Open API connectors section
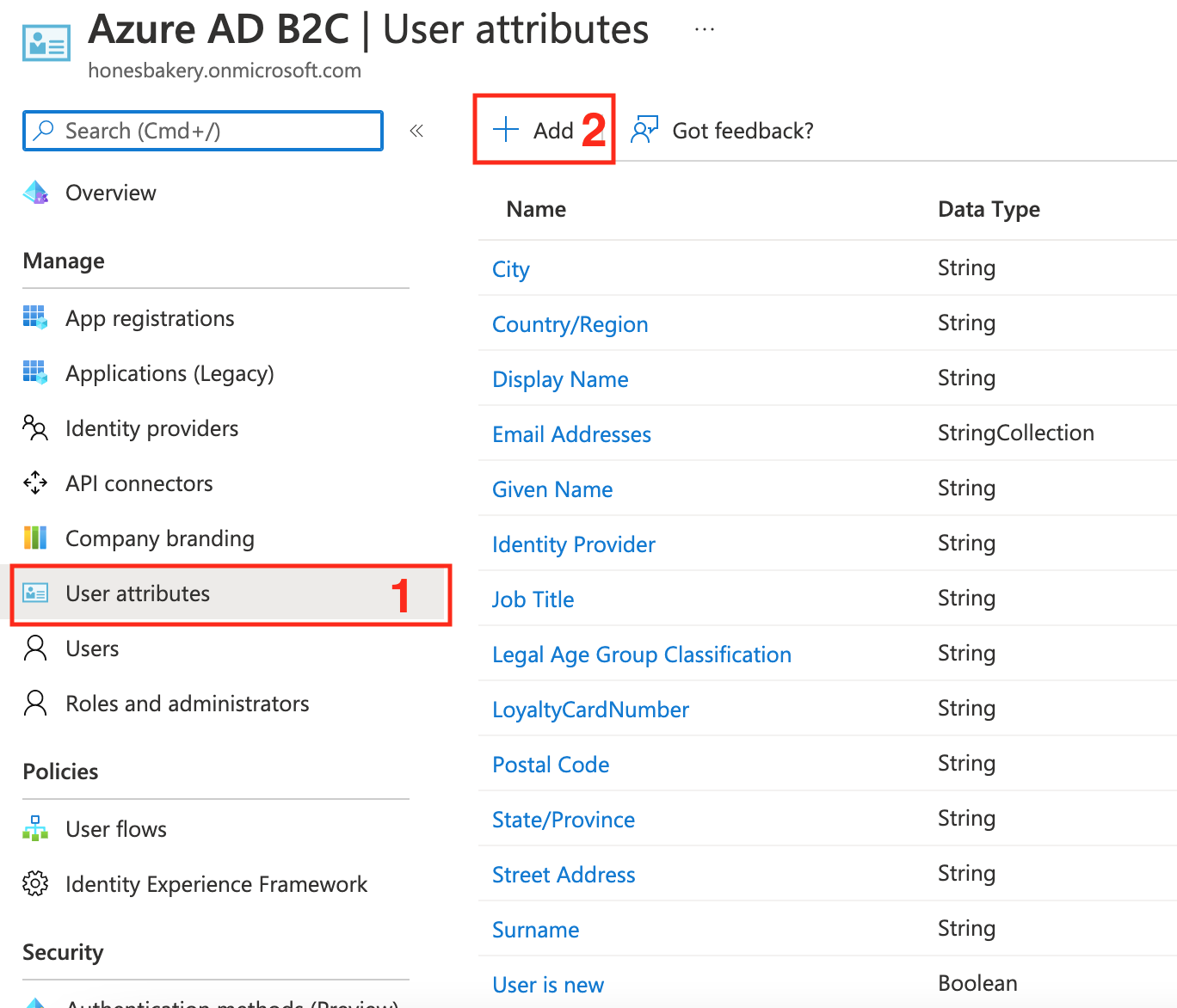 pos(139,483)
